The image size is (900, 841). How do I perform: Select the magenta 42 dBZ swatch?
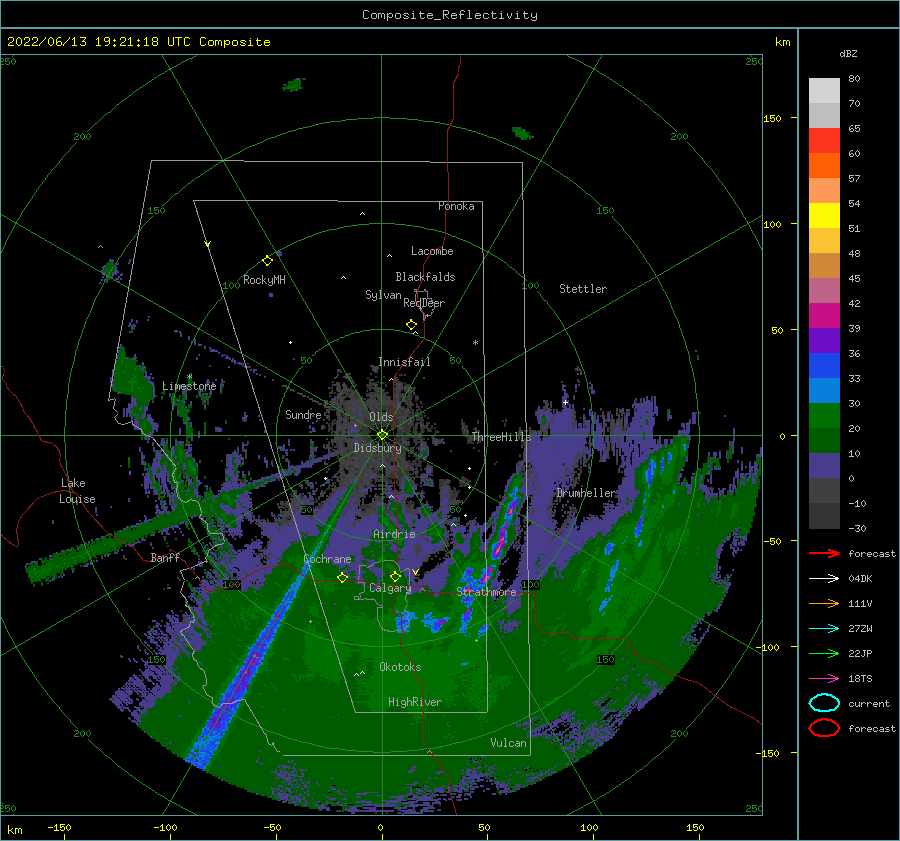(x=824, y=315)
